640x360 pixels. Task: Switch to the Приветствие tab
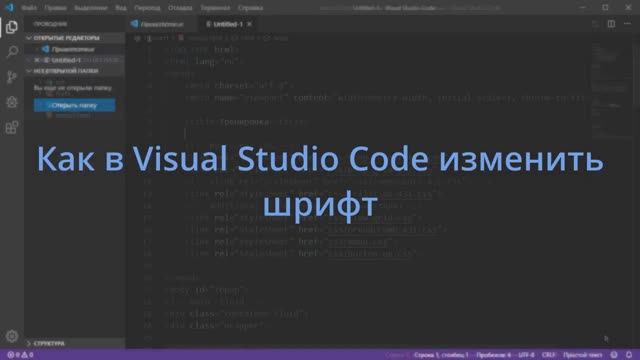point(162,24)
